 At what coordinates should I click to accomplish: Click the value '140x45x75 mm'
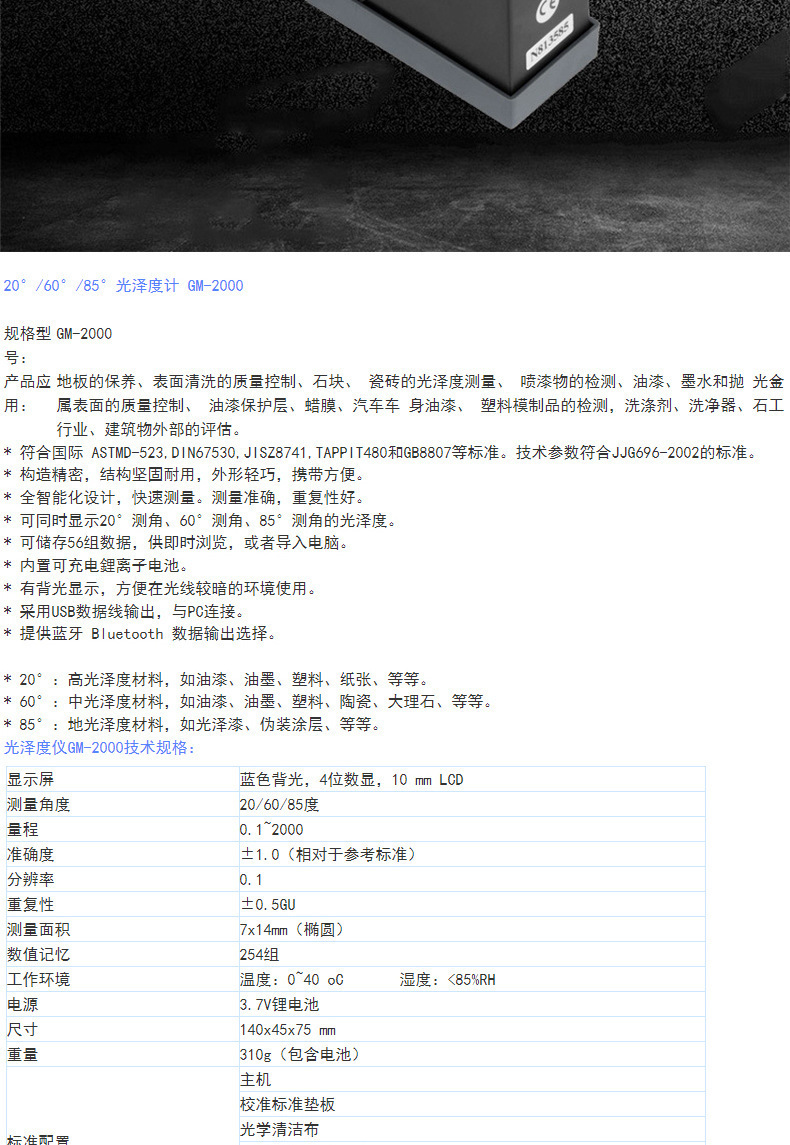(472, 1030)
